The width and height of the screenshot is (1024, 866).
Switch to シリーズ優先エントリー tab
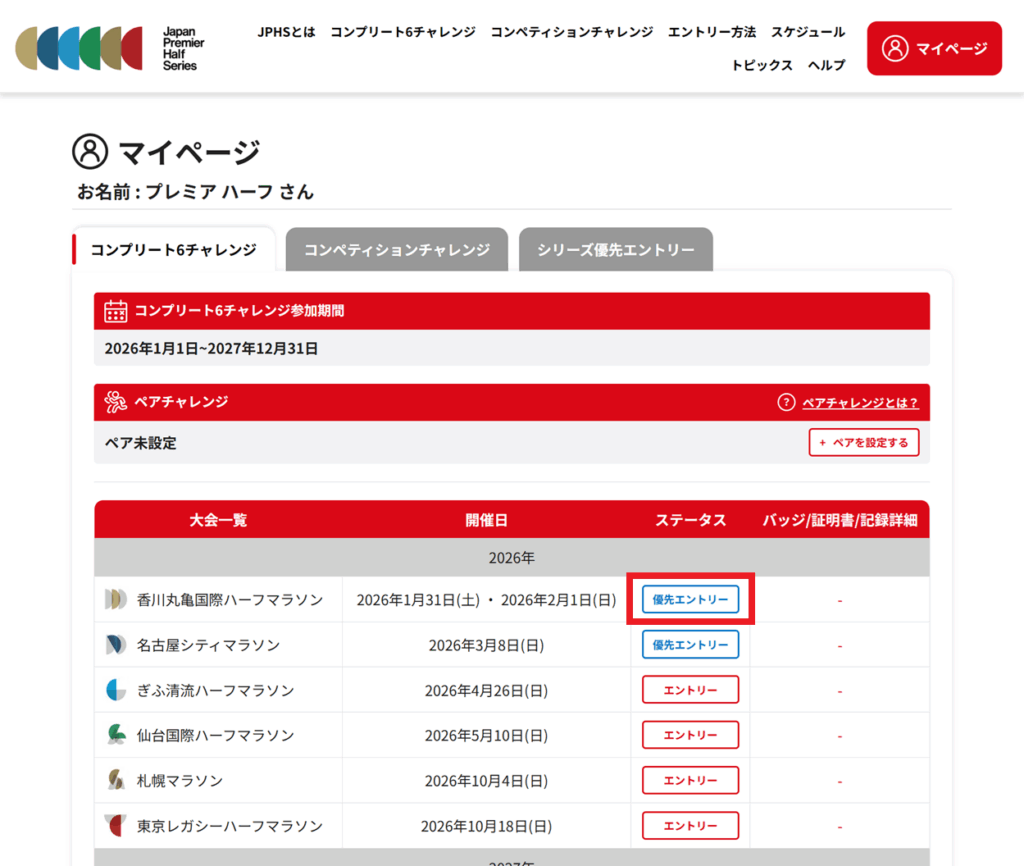tap(616, 249)
